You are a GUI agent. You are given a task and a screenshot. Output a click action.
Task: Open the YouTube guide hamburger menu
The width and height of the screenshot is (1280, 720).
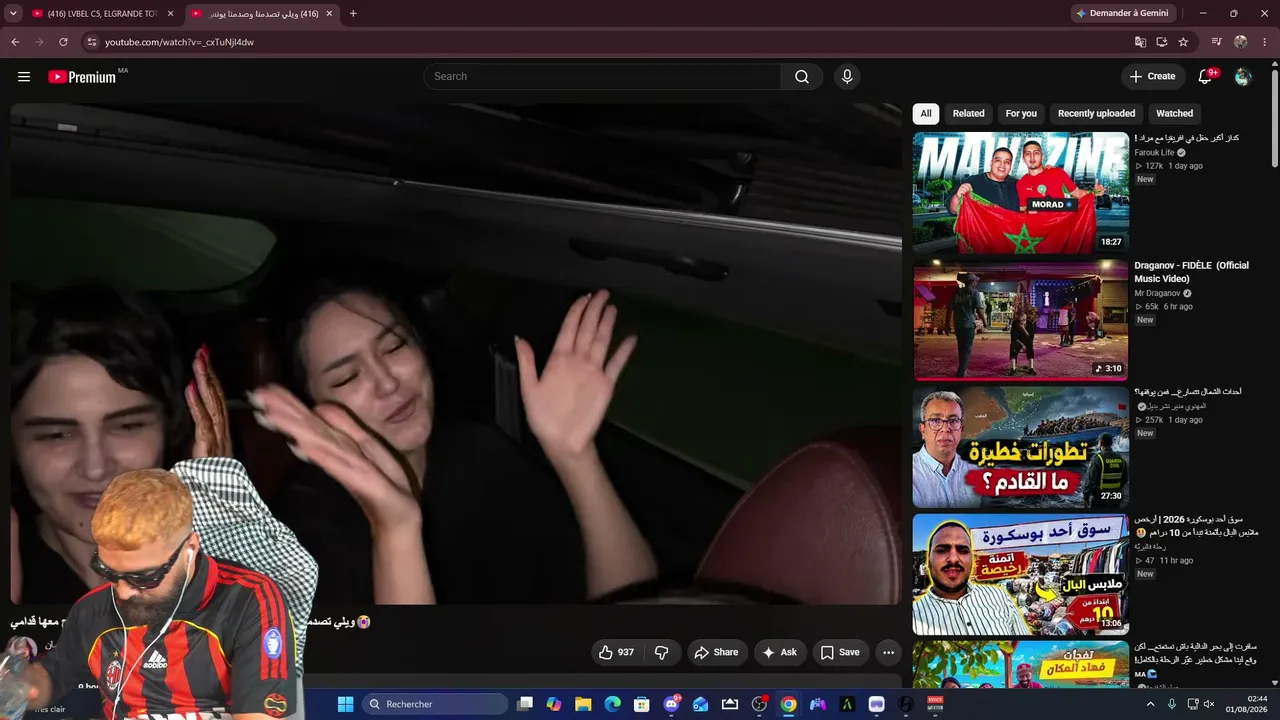pos(24,77)
